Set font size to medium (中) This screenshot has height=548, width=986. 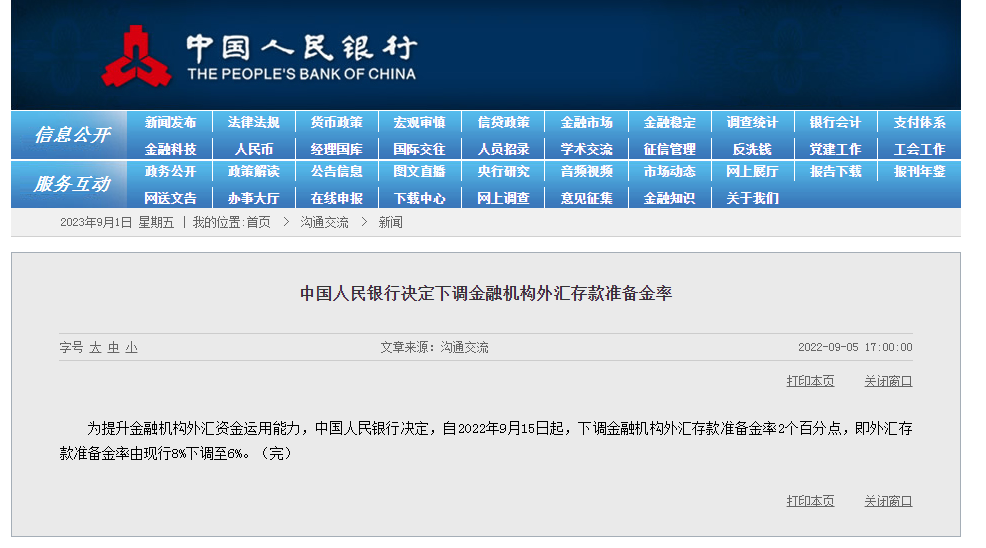pos(114,347)
